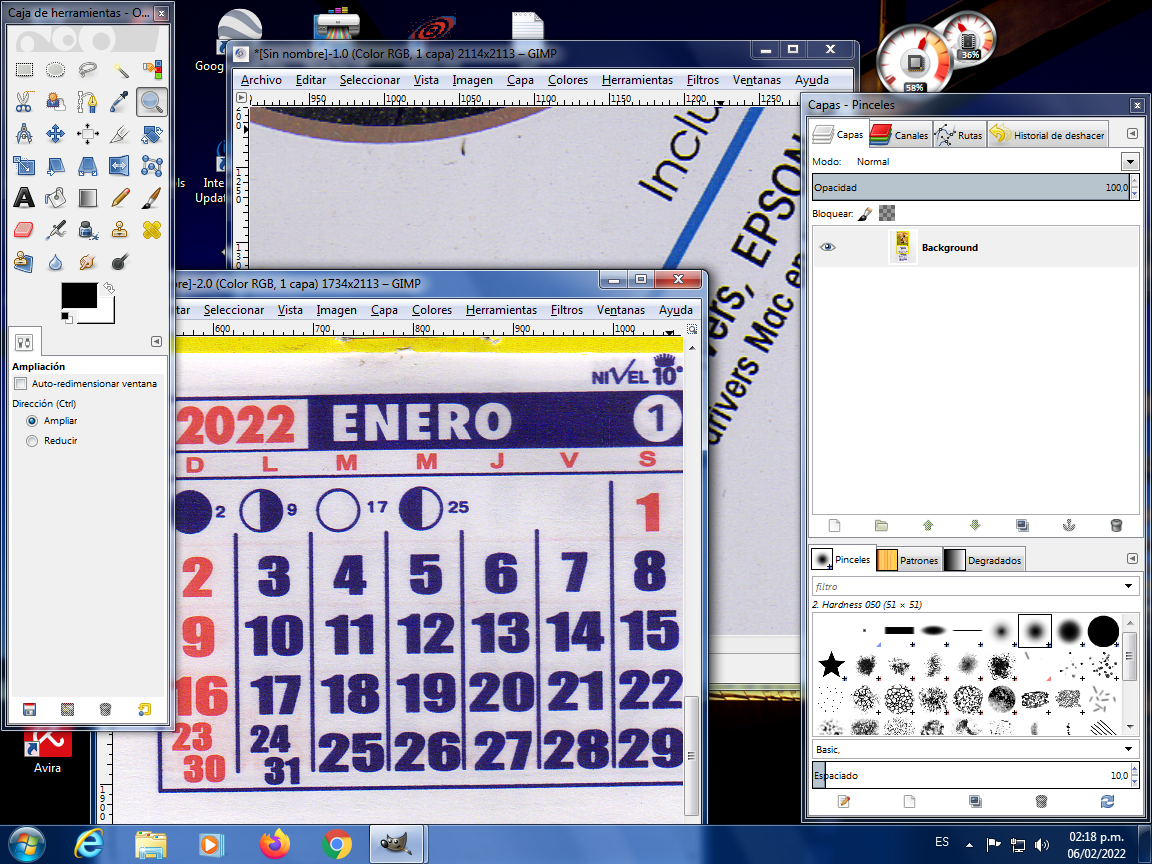Select the Rectangle Select tool
Screen dimensions: 1152x864
(x=24, y=70)
